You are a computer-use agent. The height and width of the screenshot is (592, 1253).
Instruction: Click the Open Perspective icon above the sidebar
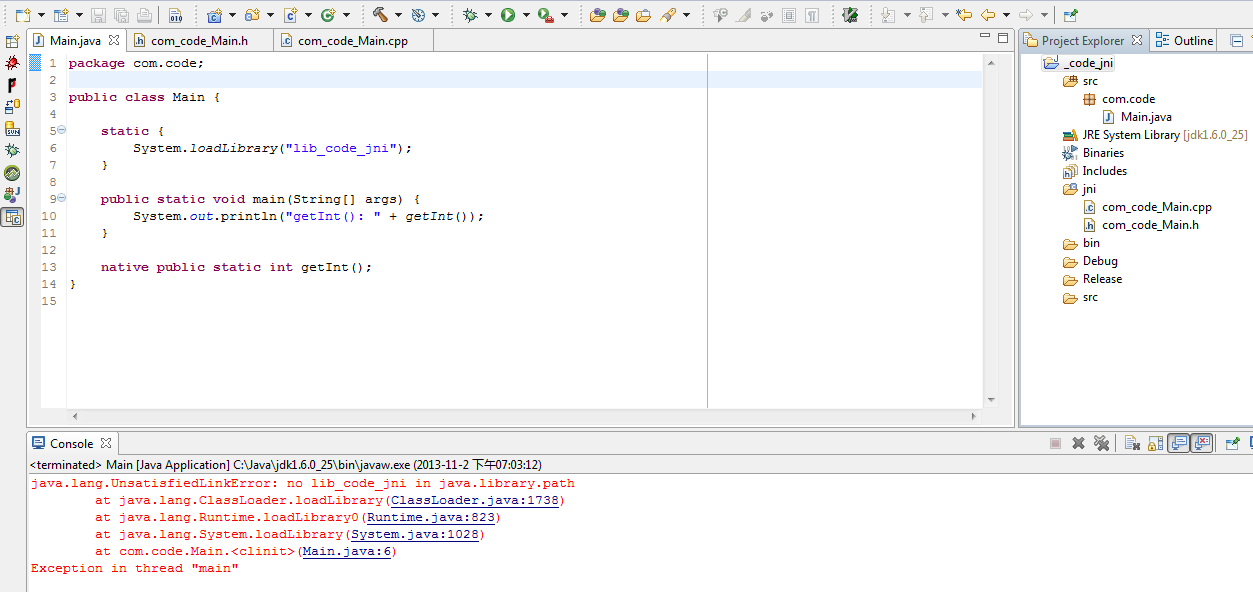pos(12,41)
